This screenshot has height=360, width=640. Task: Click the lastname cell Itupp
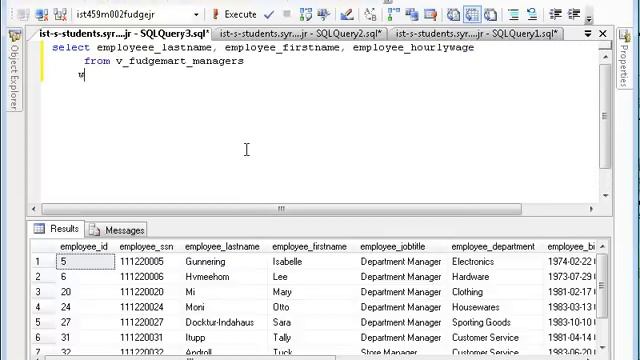224,338
